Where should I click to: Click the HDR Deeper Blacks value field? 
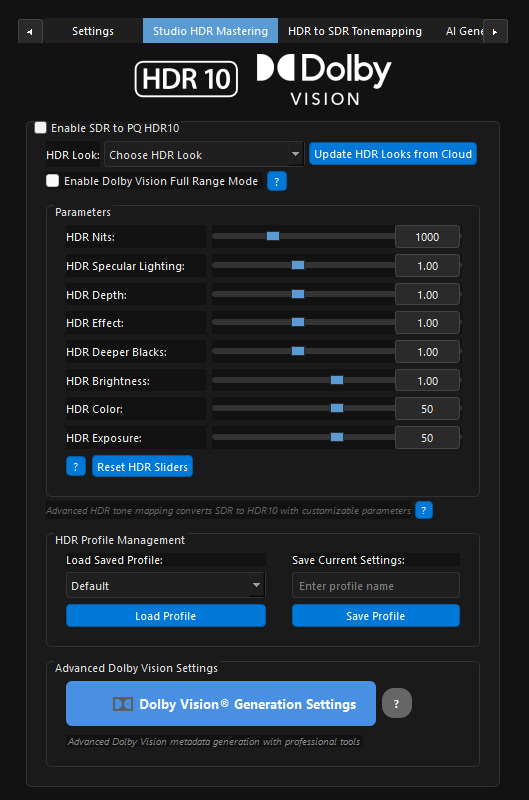point(427,352)
